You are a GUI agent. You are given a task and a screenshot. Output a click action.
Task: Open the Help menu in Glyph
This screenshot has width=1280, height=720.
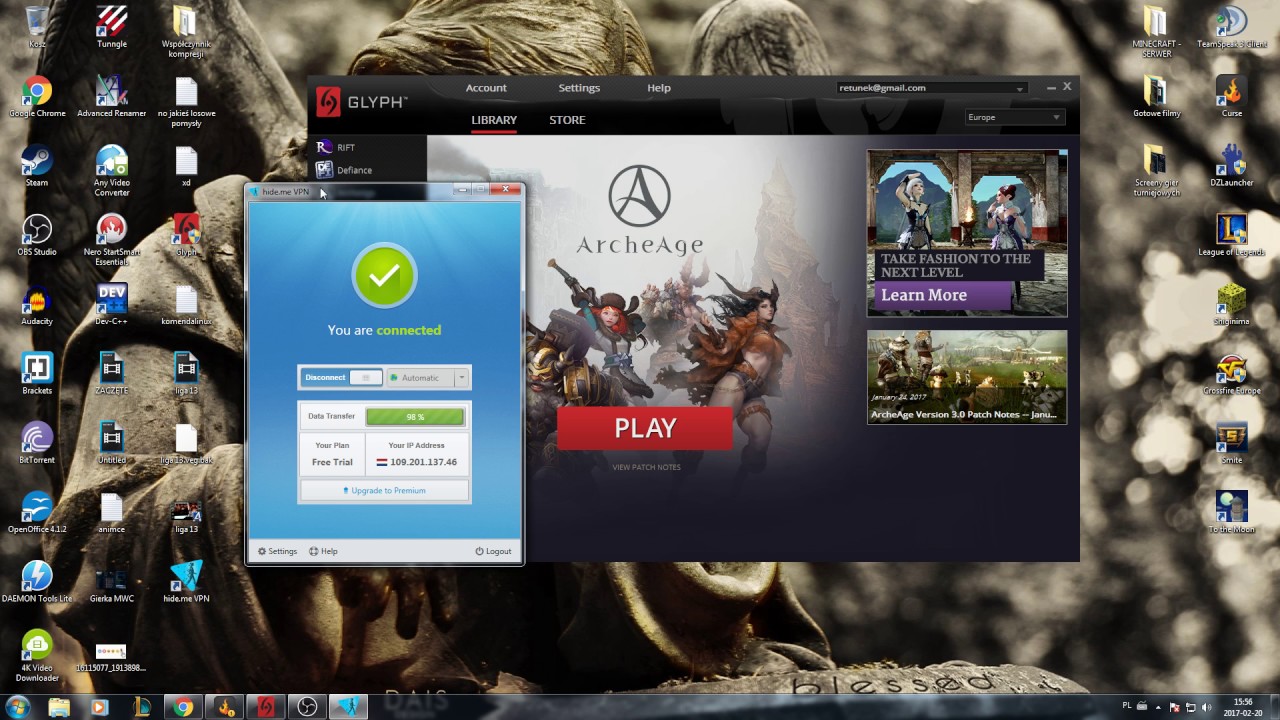point(659,88)
